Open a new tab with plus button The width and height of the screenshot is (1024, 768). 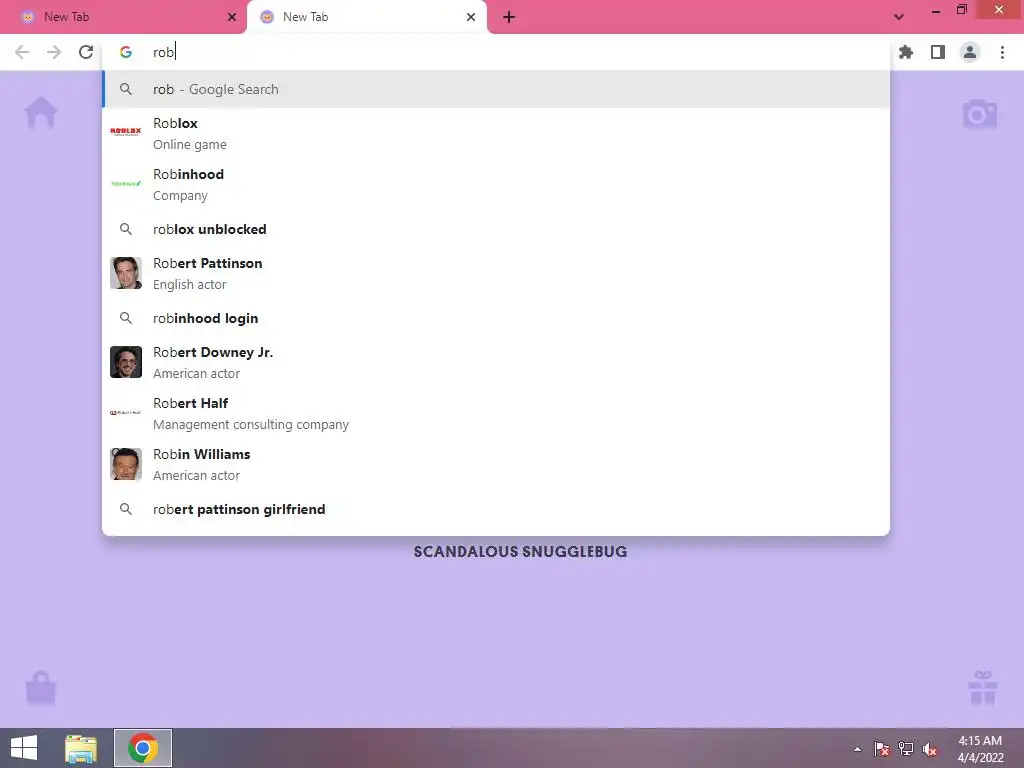509,17
